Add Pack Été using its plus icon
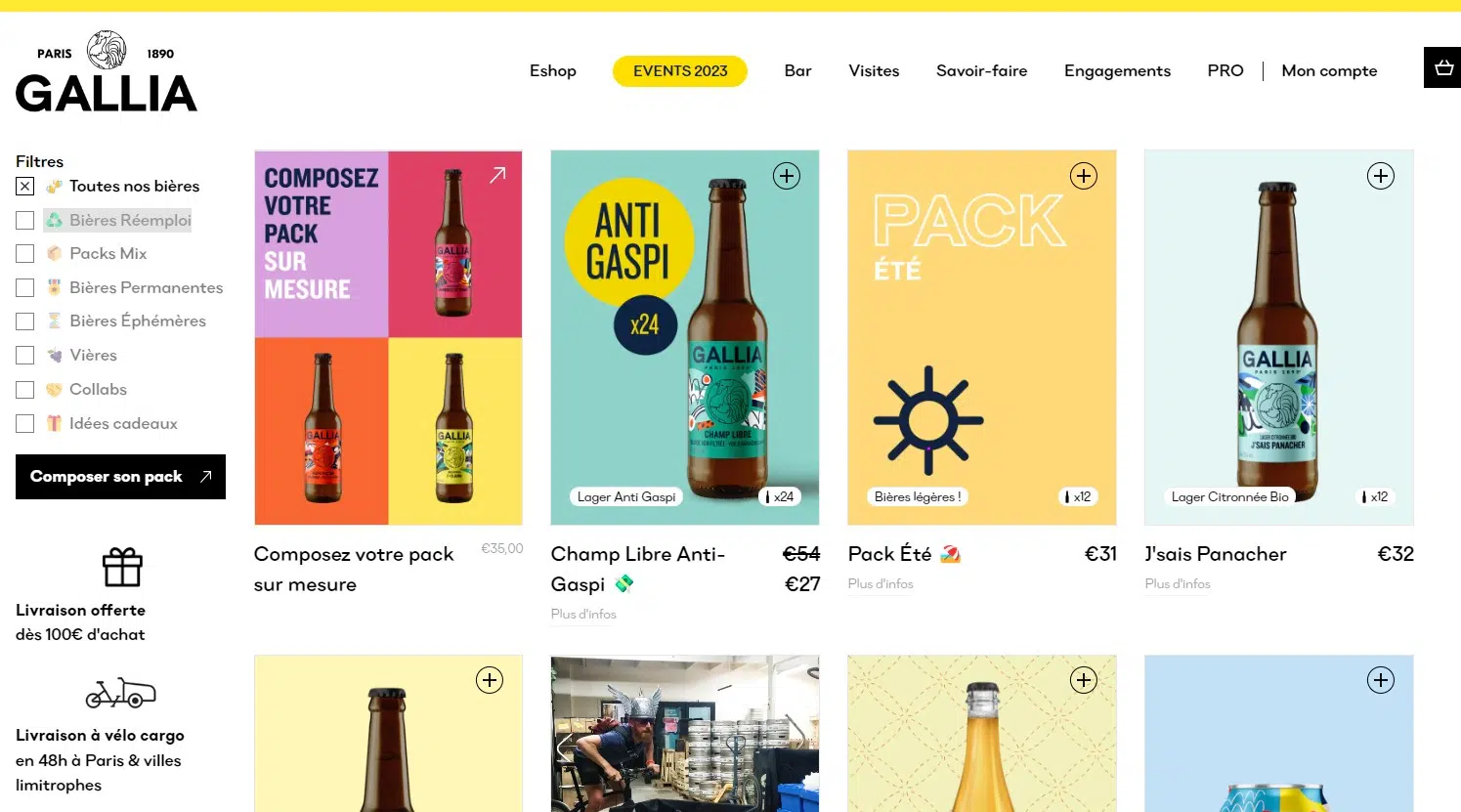 coord(1084,176)
